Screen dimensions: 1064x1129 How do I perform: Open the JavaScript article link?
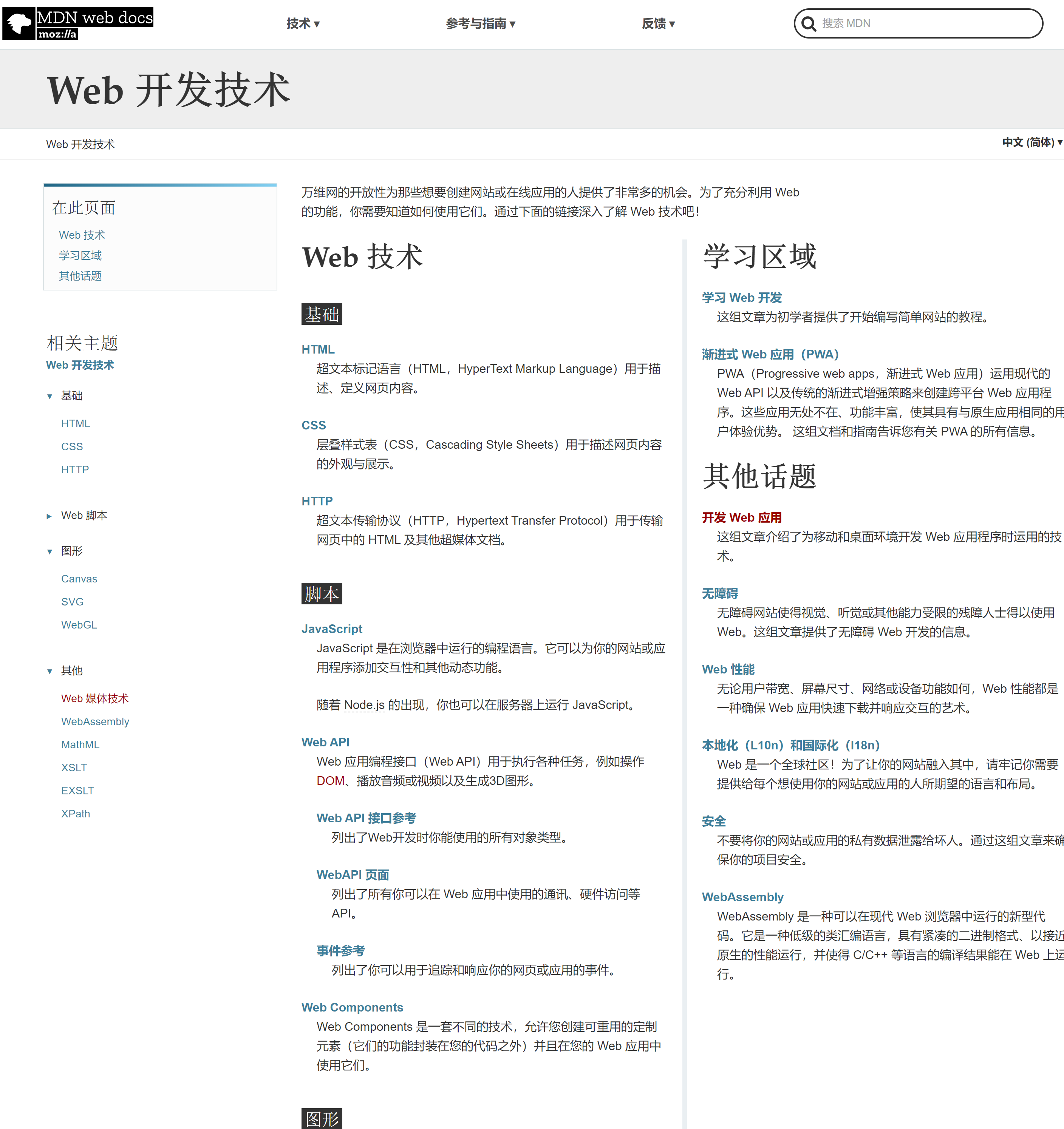(x=332, y=629)
